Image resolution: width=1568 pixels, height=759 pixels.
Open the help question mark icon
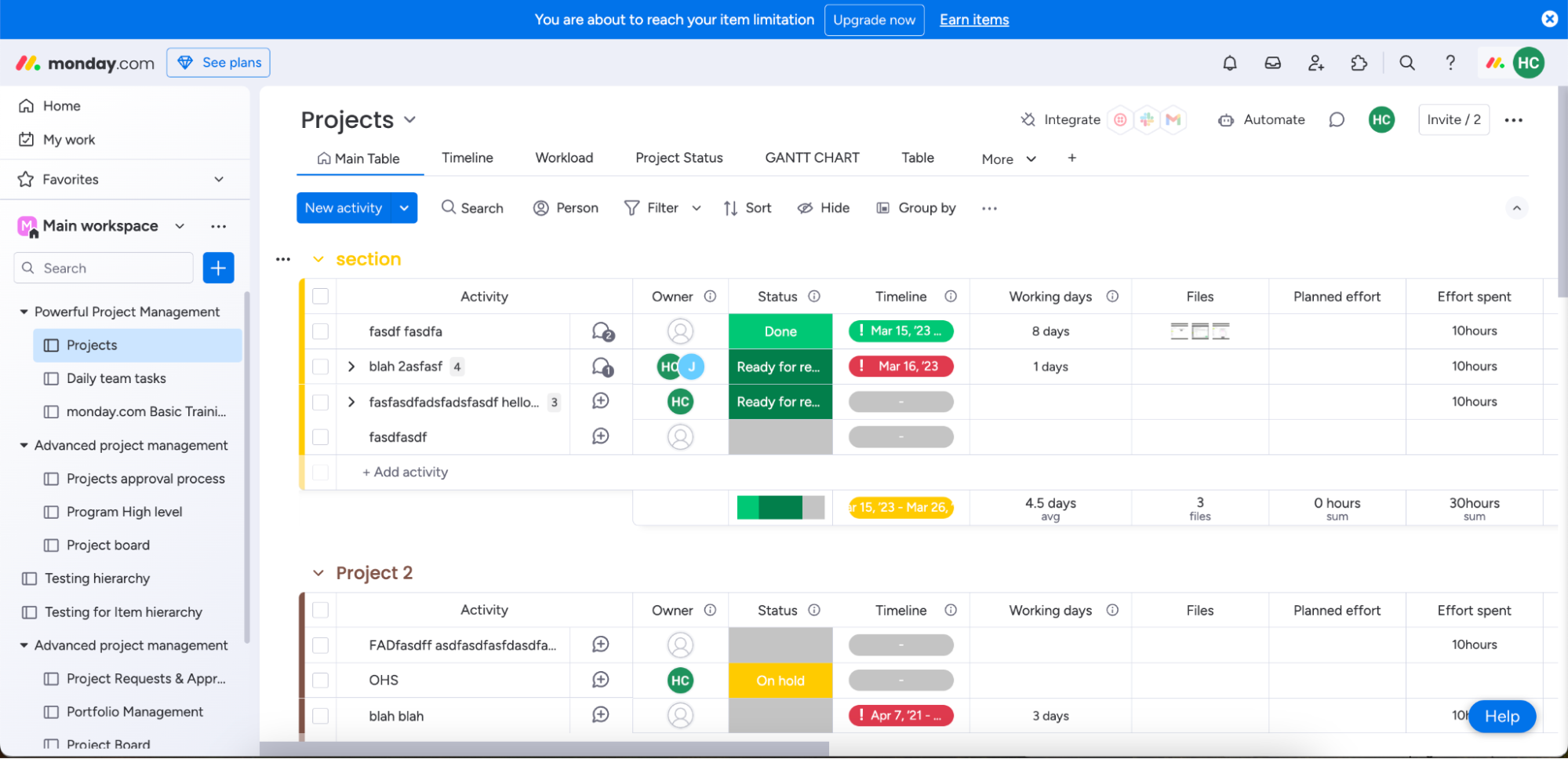click(x=1450, y=63)
